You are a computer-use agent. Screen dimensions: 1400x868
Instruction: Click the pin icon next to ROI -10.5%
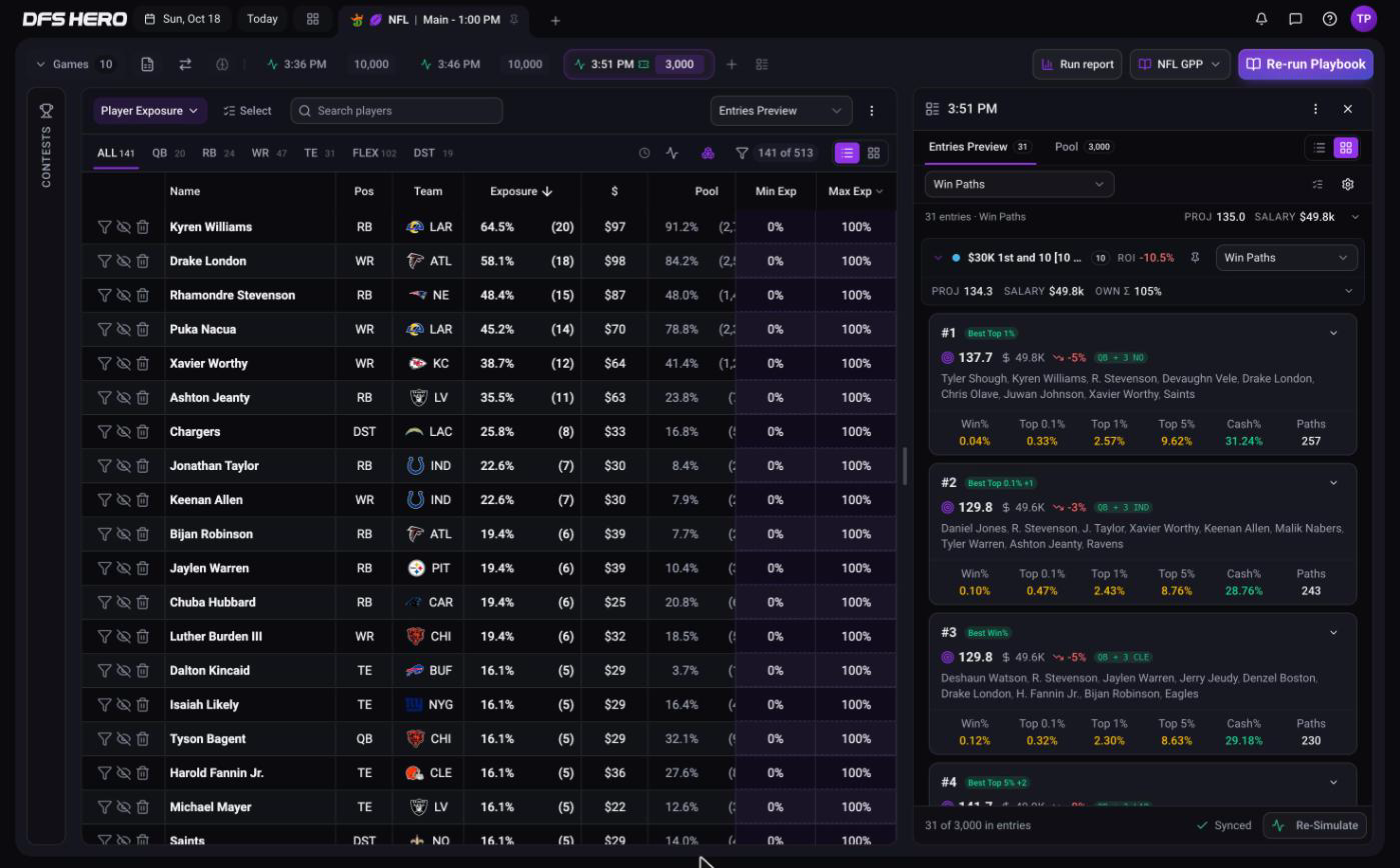click(x=1195, y=258)
